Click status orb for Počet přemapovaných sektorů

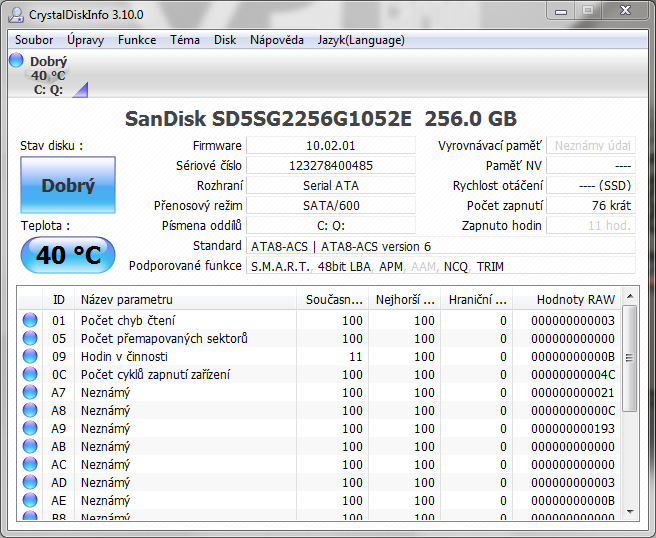pyautogui.click(x=30, y=339)
